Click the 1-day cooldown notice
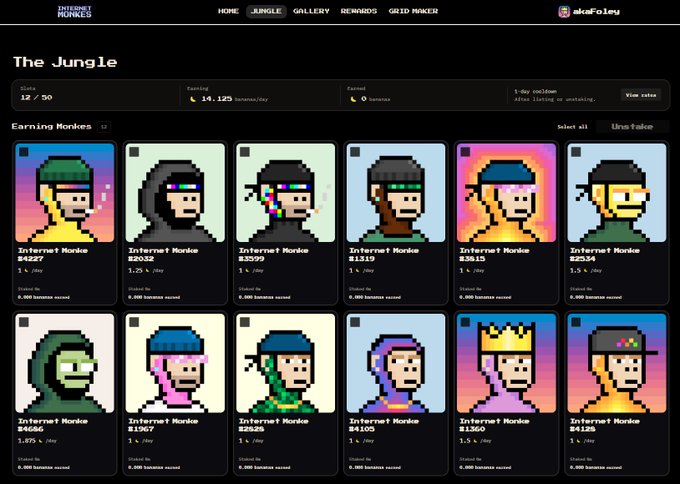The height and width of the screenshot is (484, 680). [x=555, y=95]
